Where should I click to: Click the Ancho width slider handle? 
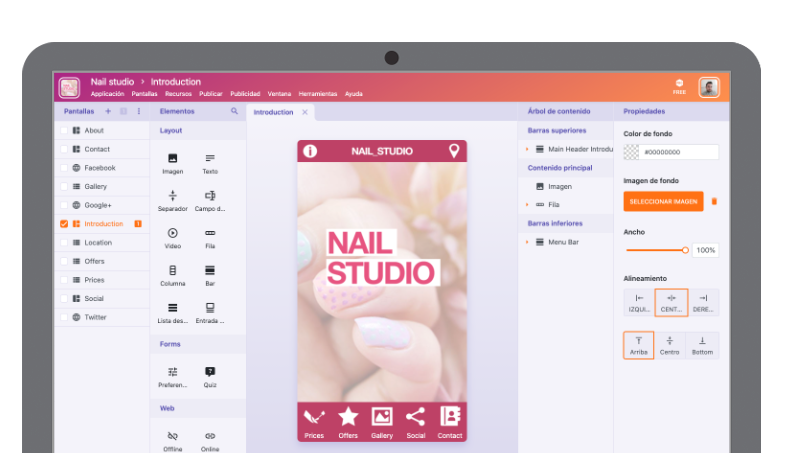(685, 250)
